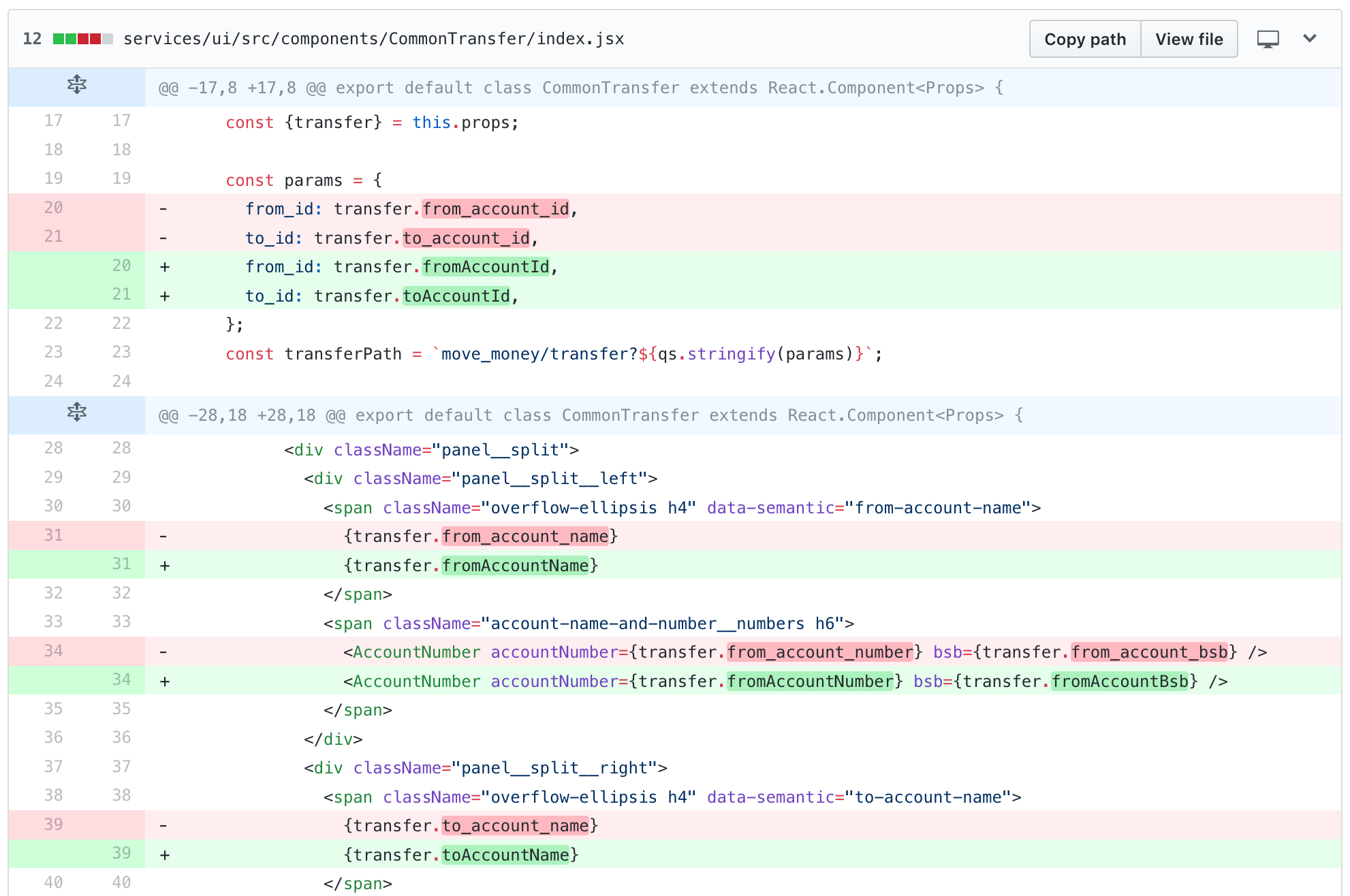Viewport: 1350px width, 896px height.
Task: Click the removed line number 31
Action: click(53, 535)
